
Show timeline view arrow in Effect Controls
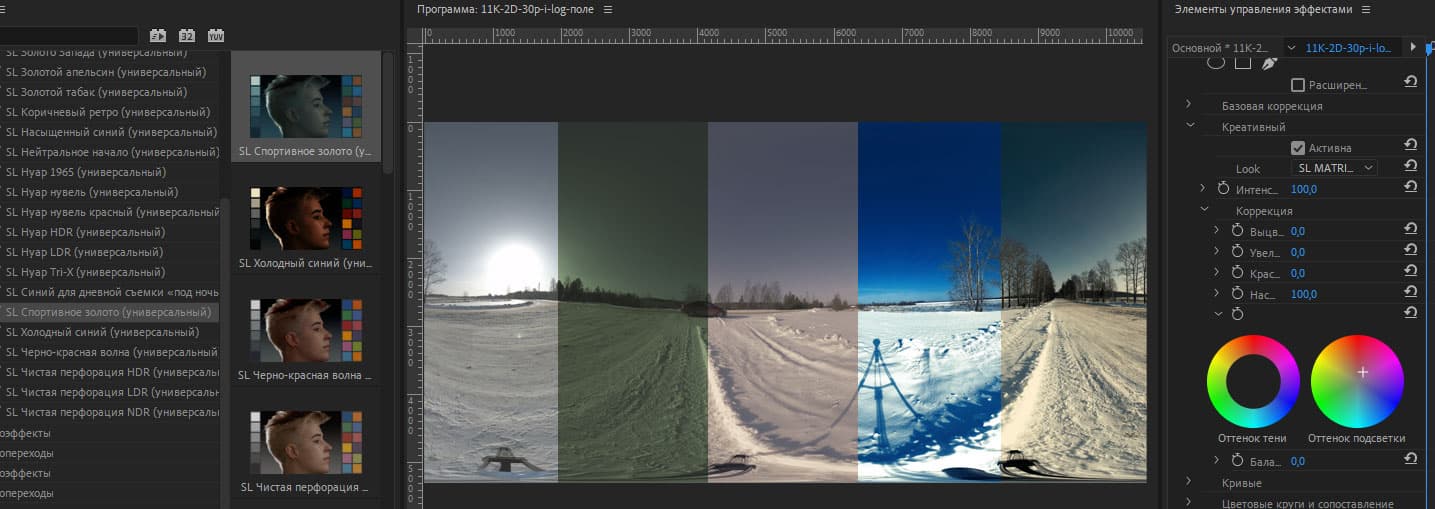pos(1413,47)
